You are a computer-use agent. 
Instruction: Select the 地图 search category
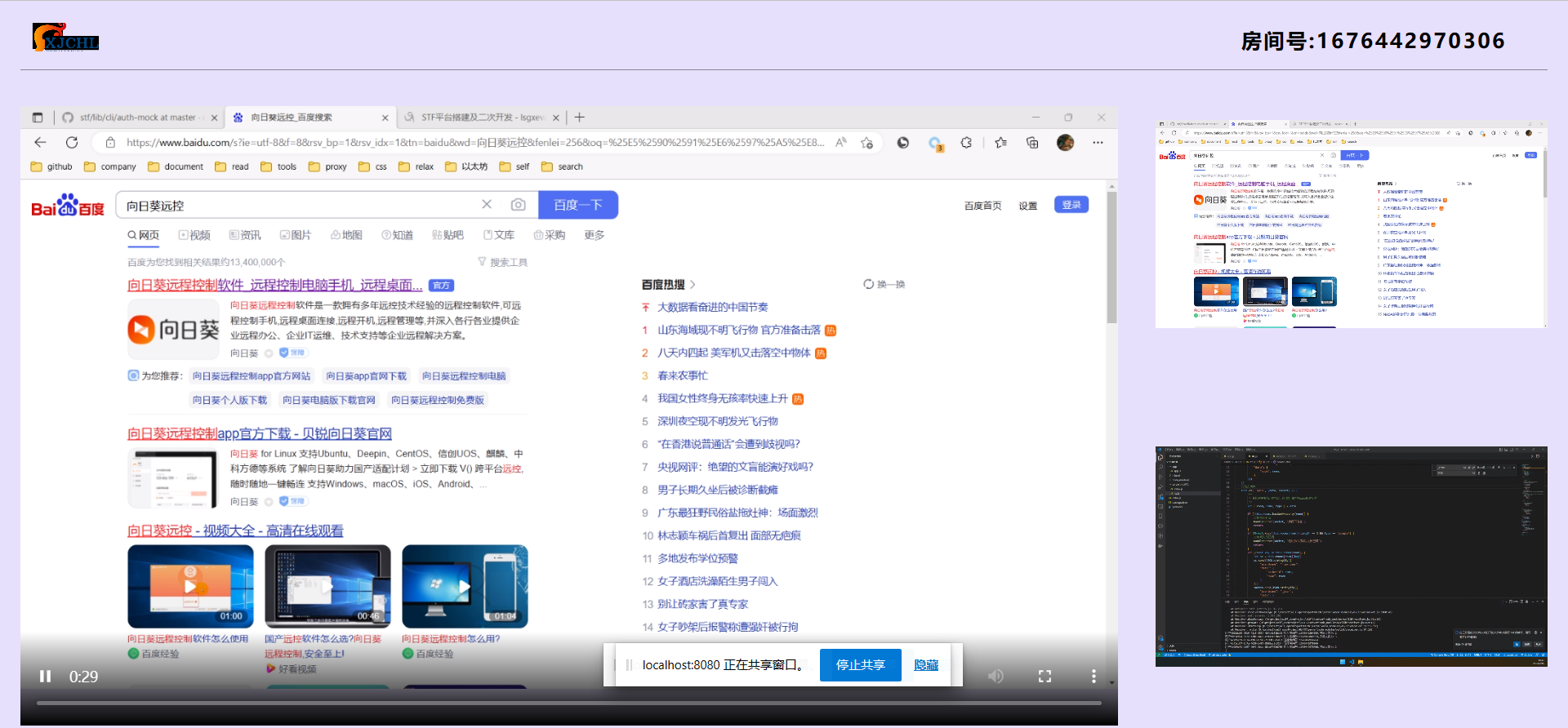point(346,235)
